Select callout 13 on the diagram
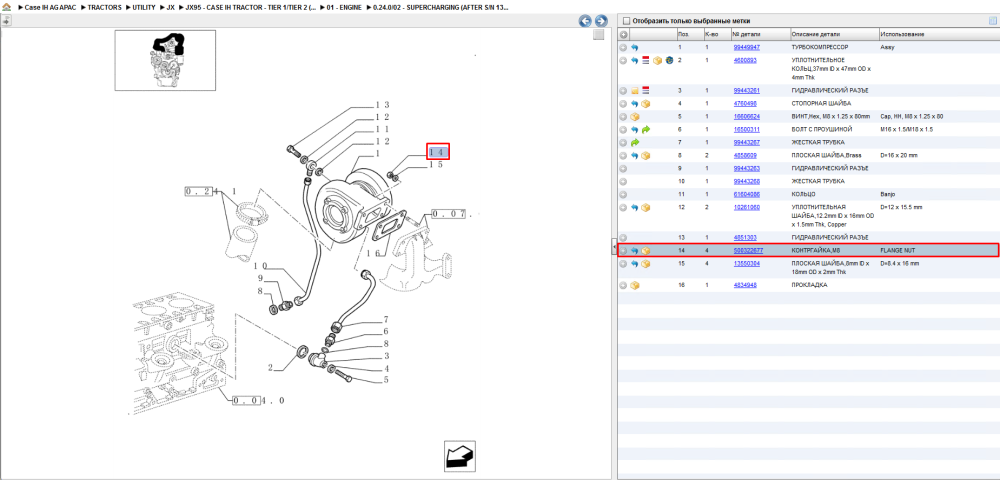 click(382, 105)
